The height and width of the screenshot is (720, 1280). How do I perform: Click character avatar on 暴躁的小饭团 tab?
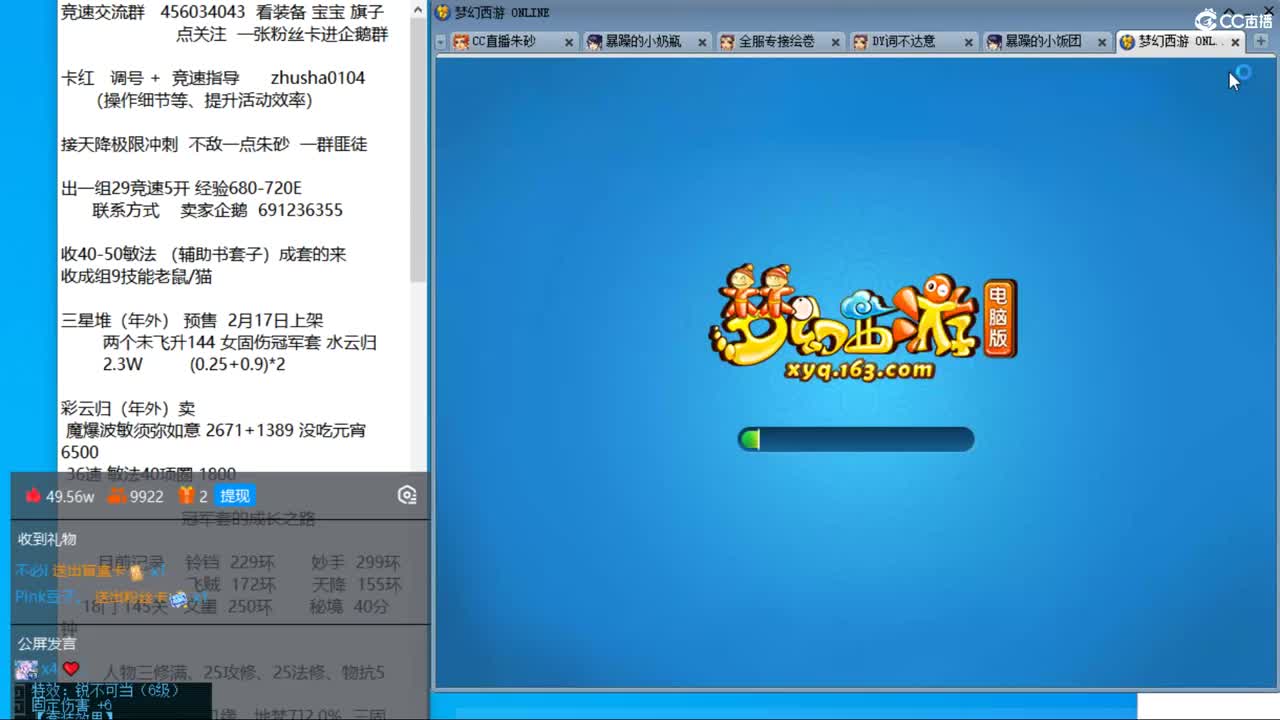tap(993, 42)
